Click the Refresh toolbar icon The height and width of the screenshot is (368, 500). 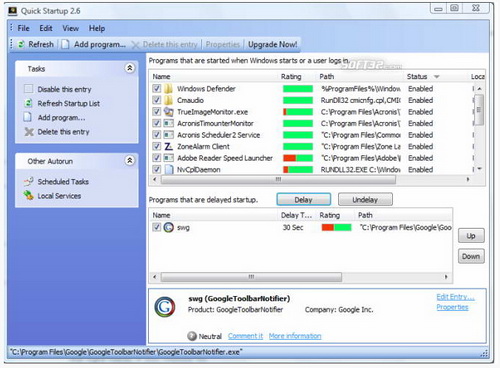click(x=21, y=44)
